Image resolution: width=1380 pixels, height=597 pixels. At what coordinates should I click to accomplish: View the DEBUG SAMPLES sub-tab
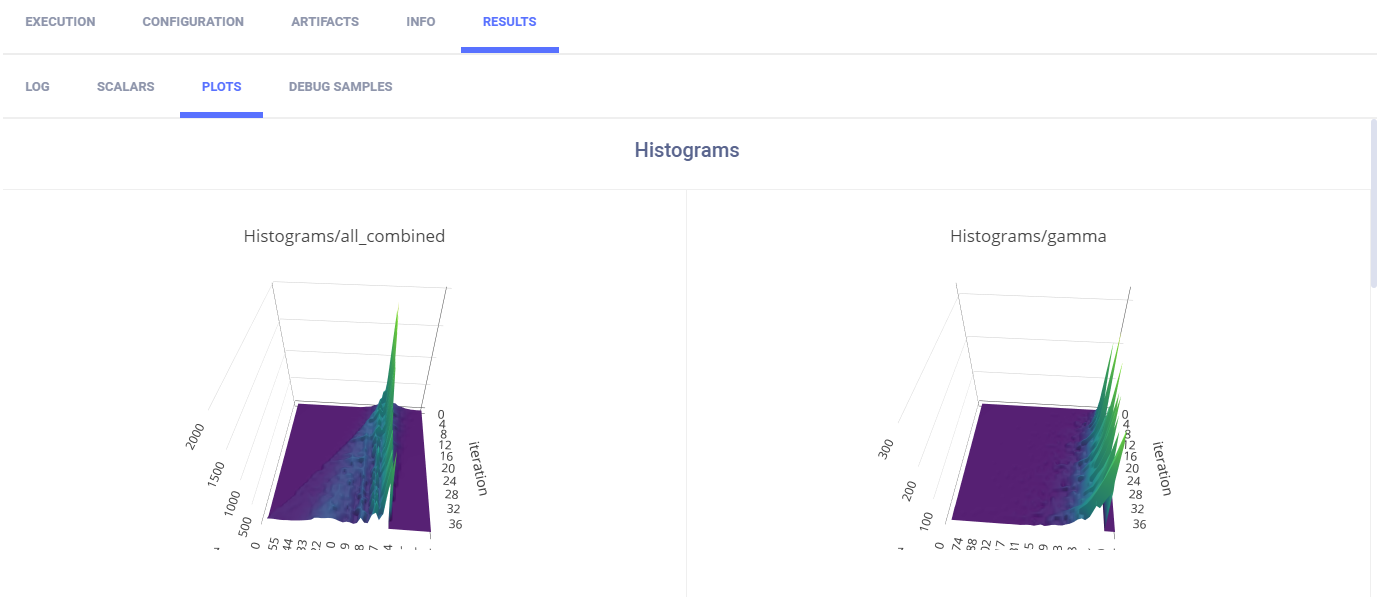click(x=340, y=87)
